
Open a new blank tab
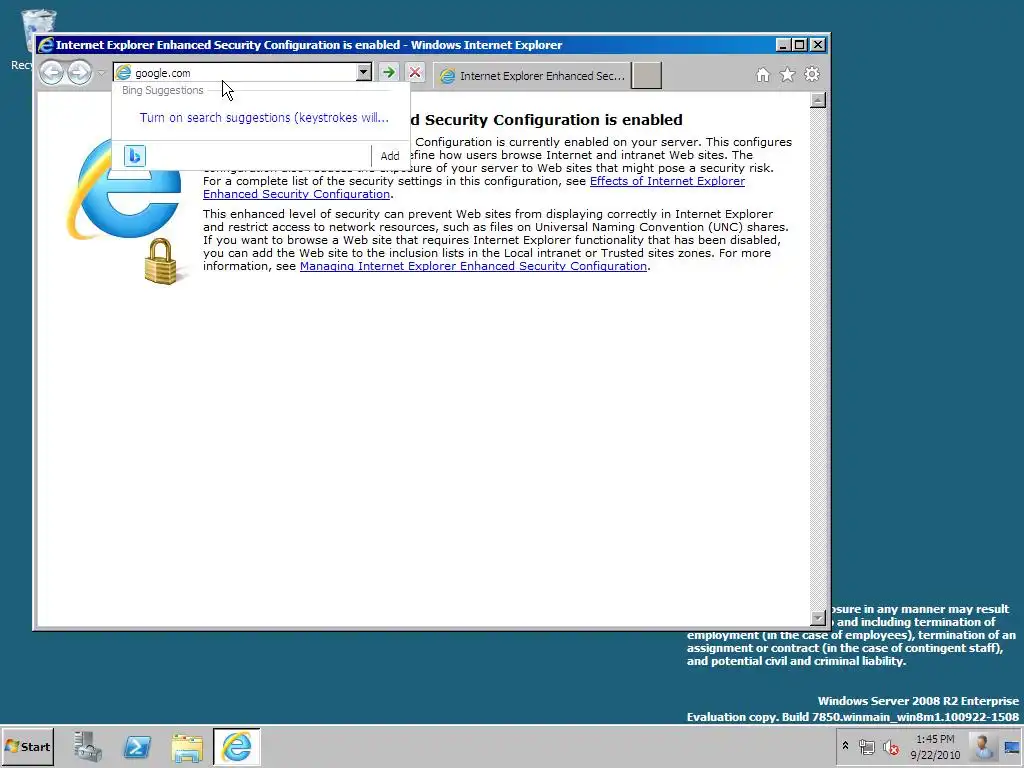[x=647, y=76]
